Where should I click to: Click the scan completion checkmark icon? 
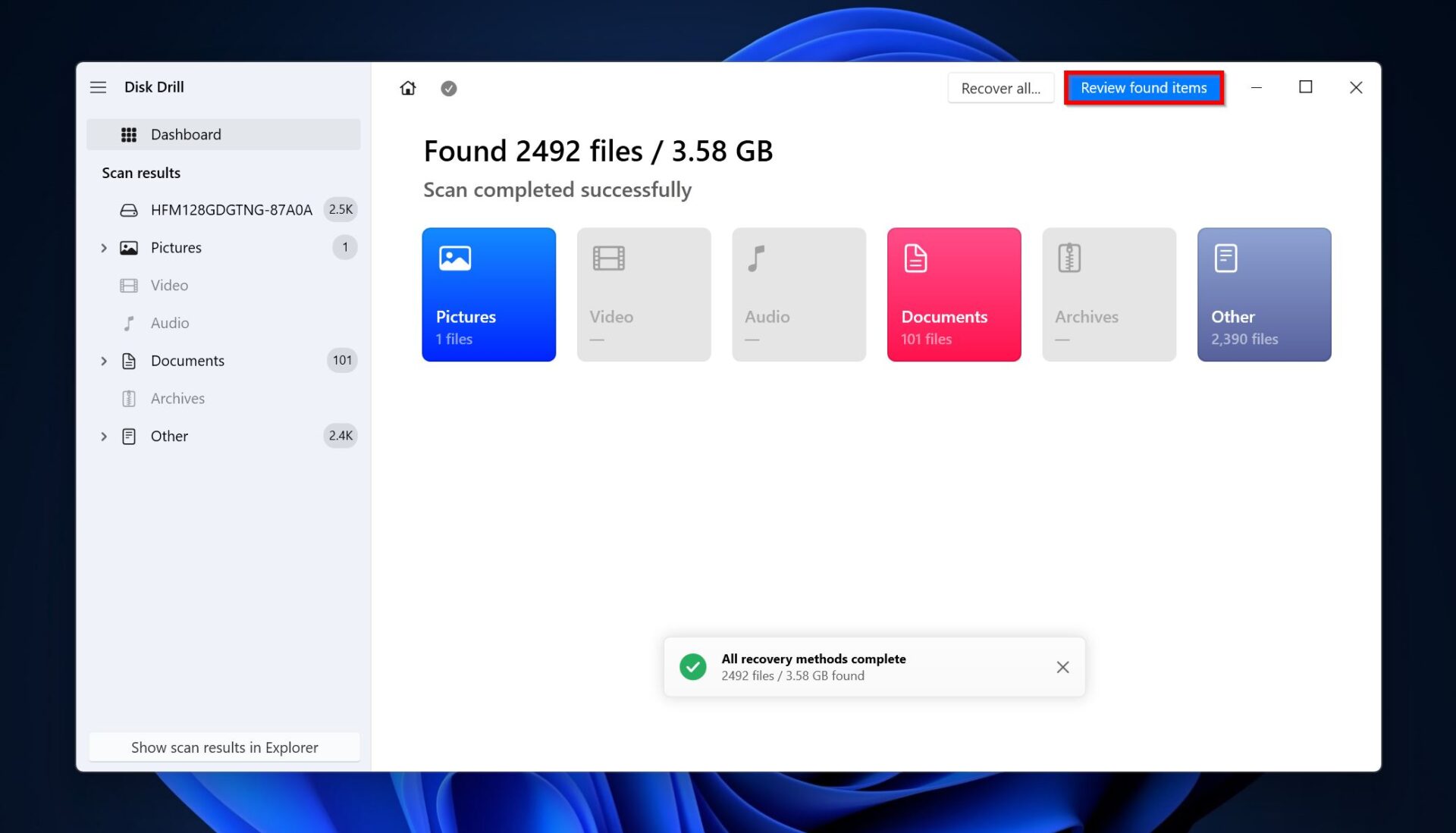pos(449,88)
